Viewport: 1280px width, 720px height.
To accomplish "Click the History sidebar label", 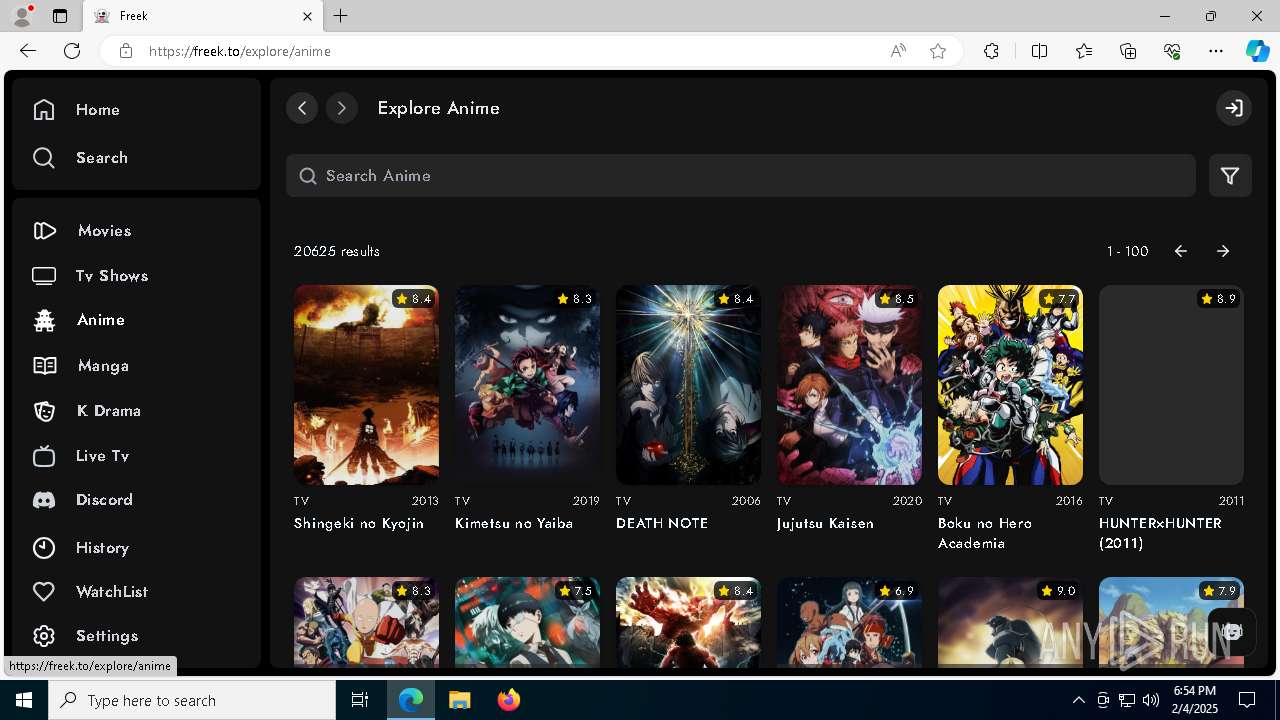I will pos(102,548).
